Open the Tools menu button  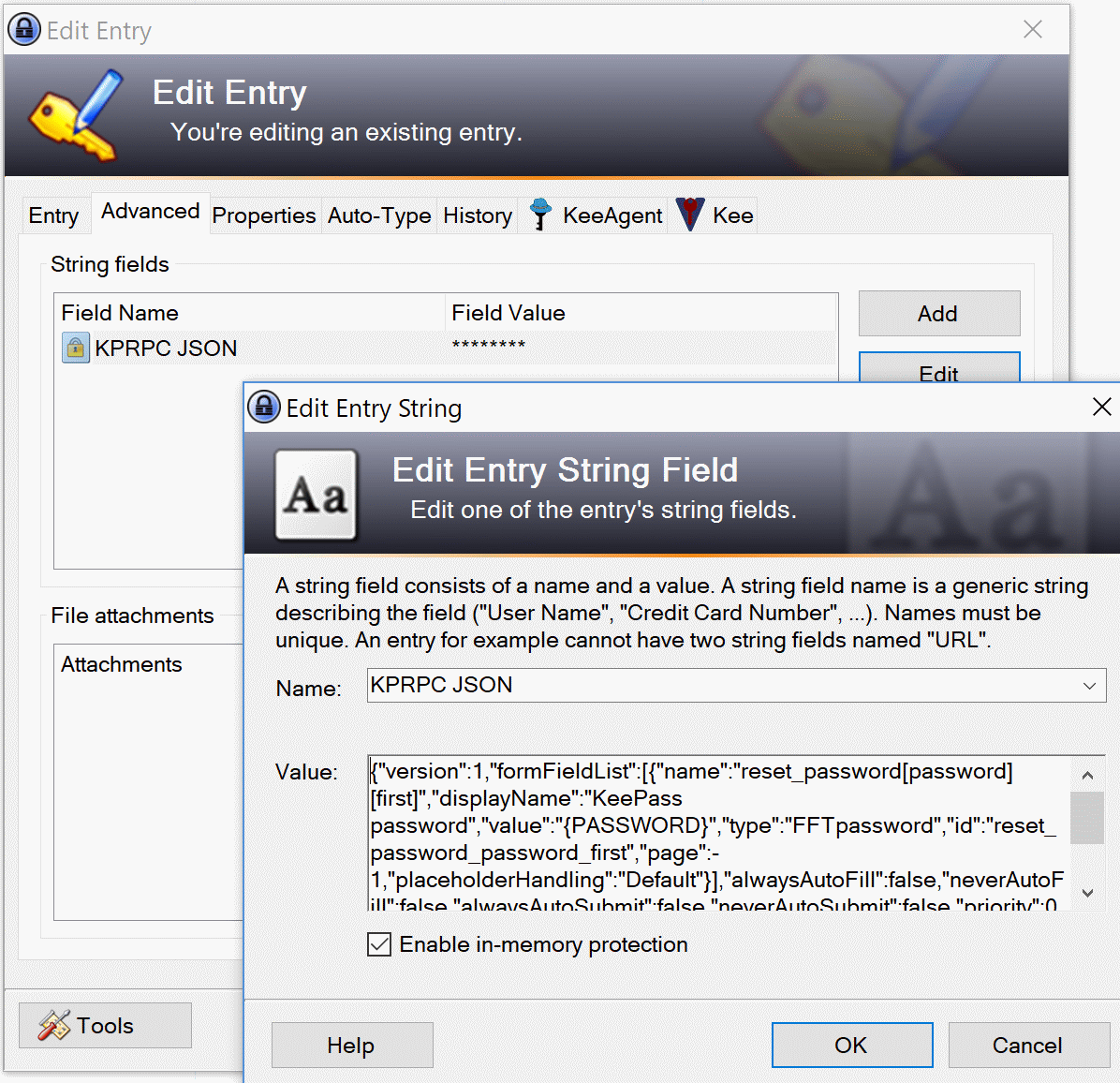tap(105, 1025)
